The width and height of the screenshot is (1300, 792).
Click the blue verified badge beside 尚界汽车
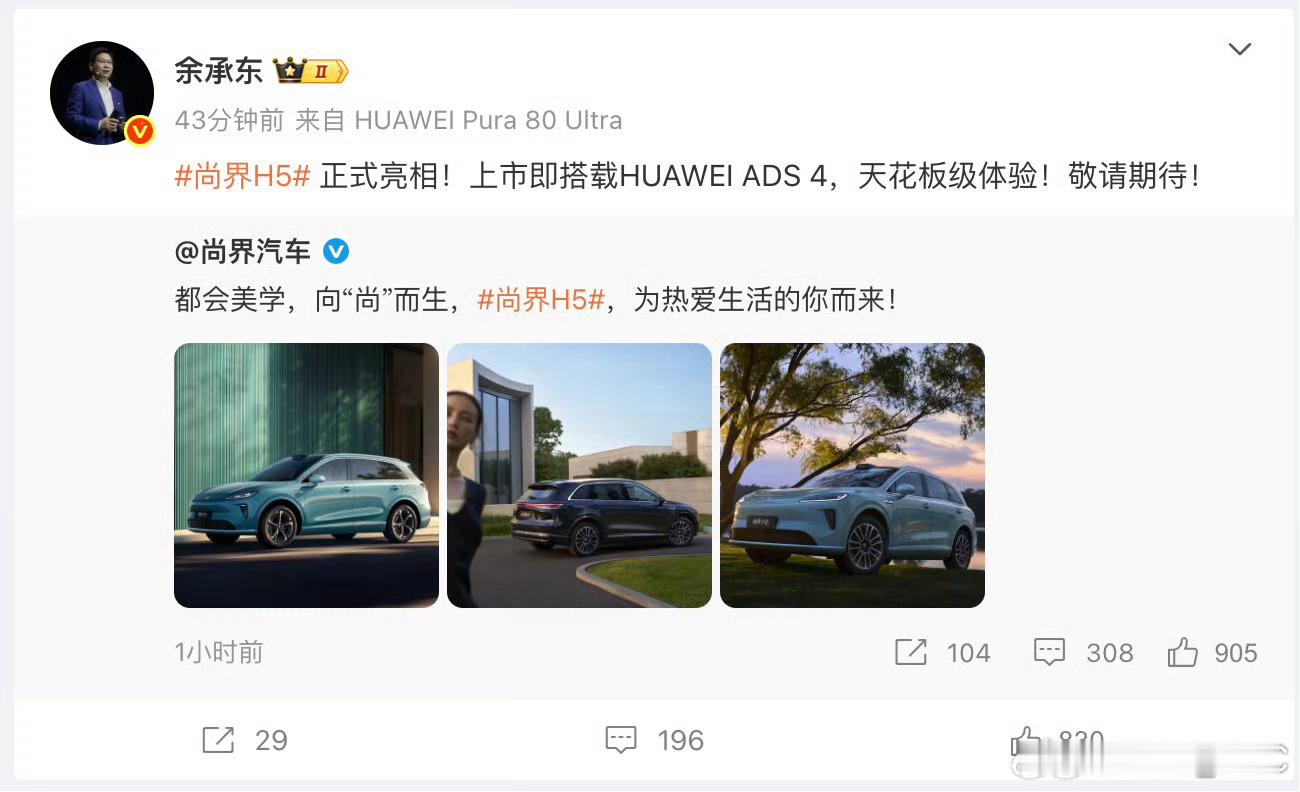pos(336,252)
